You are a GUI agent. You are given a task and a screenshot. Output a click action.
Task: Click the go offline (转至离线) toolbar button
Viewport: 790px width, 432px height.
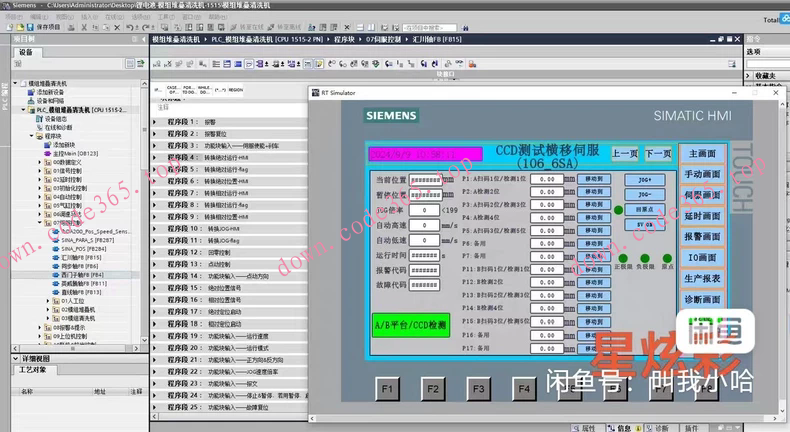tap(285, 27)
